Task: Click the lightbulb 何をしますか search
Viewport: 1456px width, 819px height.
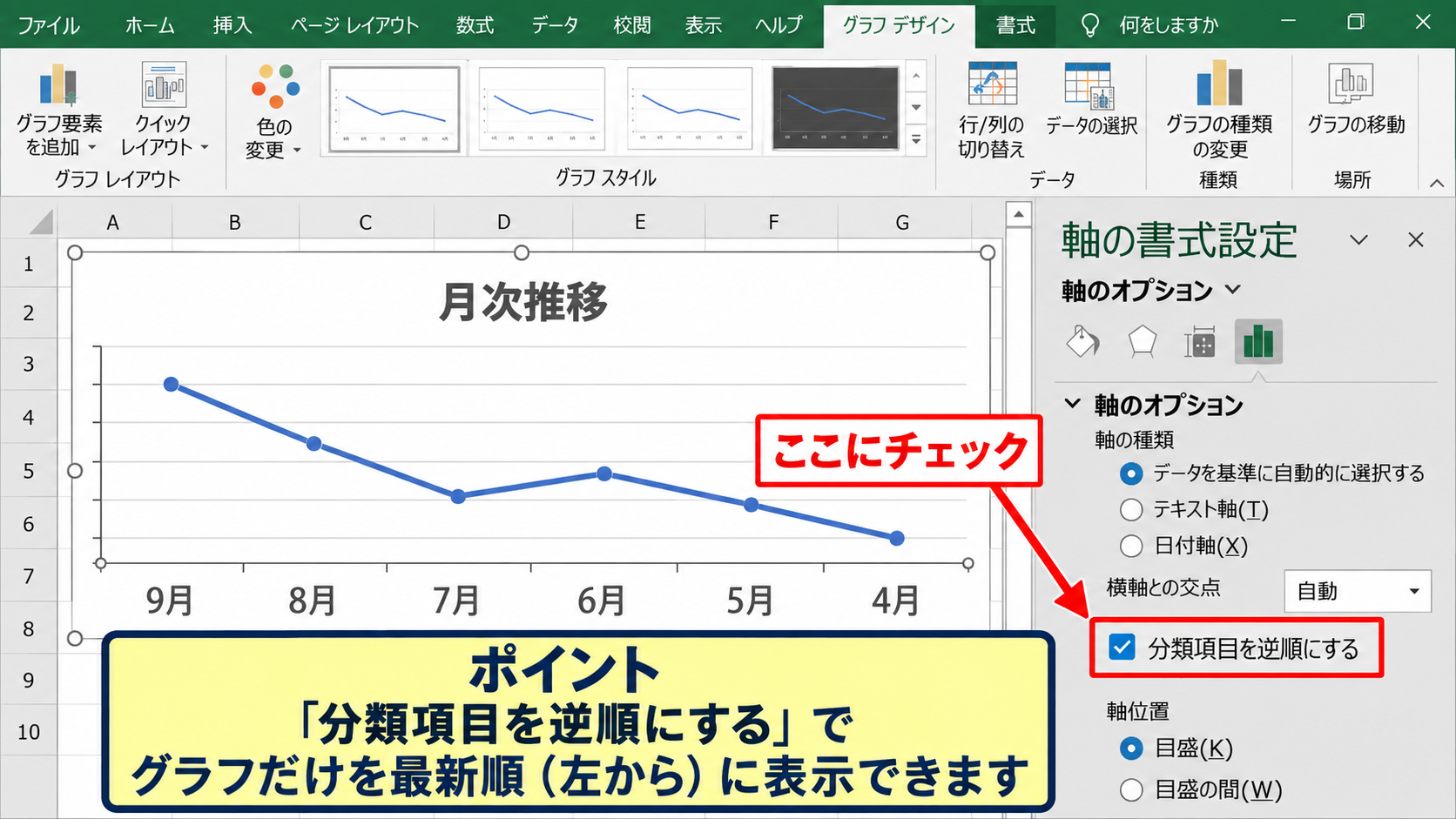Action: point(1149,24)
